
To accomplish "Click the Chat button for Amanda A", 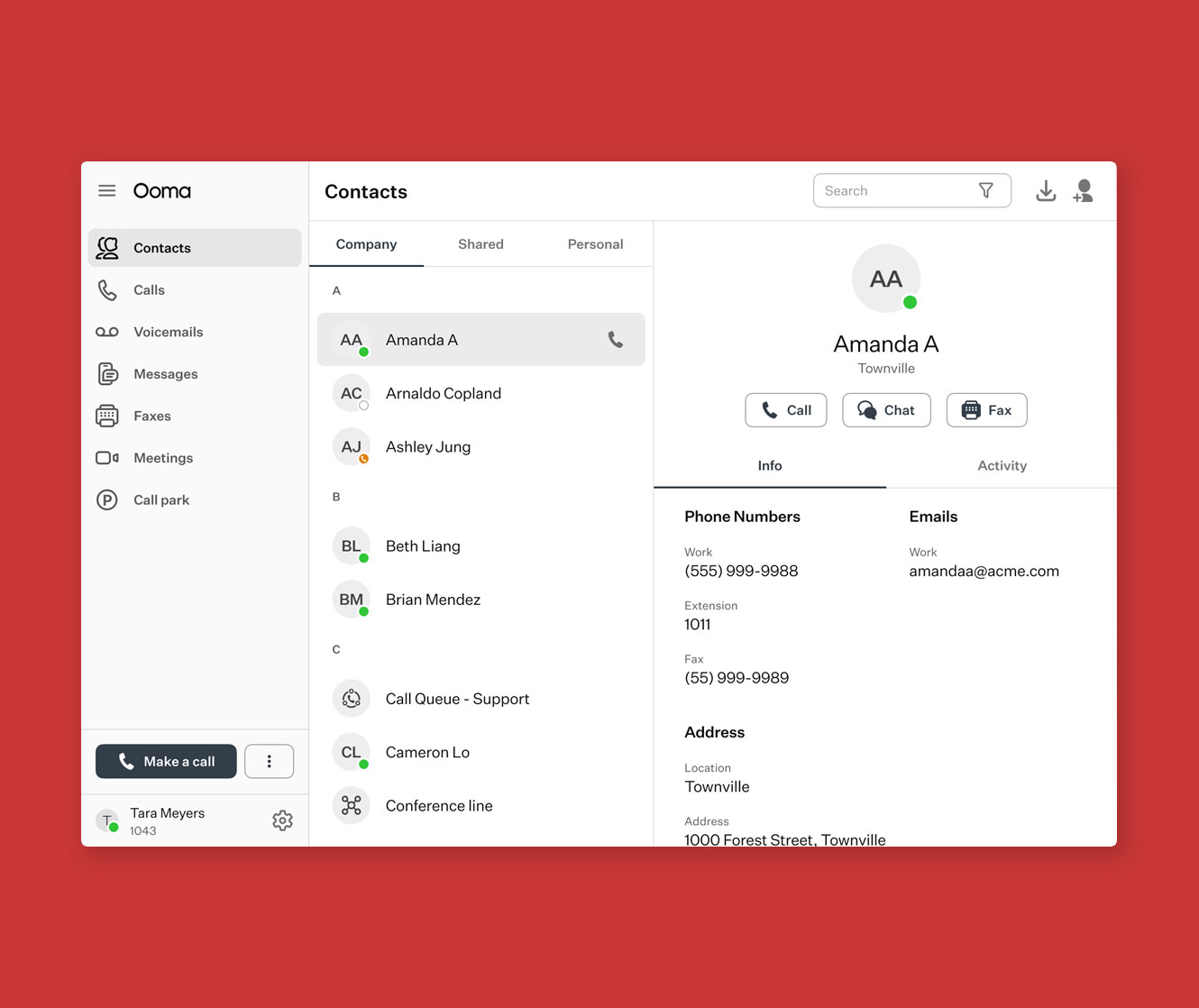I will point(886,410).
